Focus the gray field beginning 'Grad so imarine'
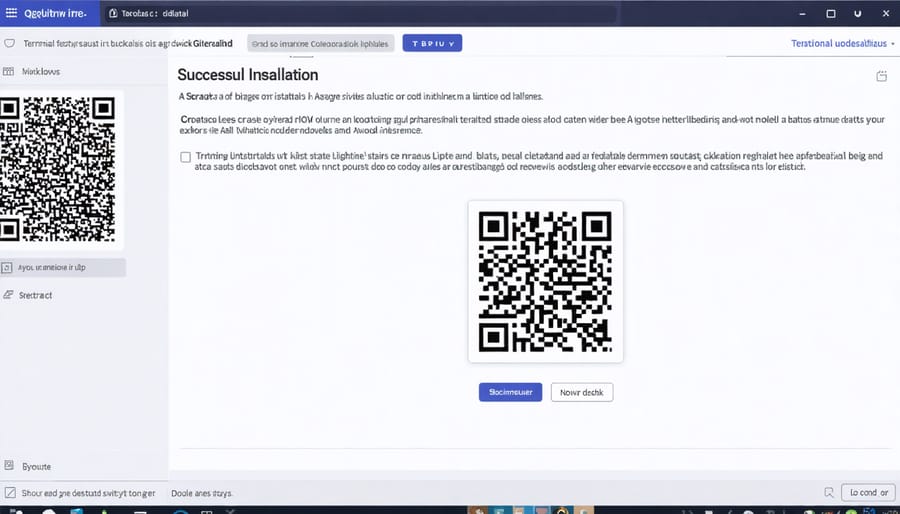Viewport: 900px width, 514px height. (321, 44)
